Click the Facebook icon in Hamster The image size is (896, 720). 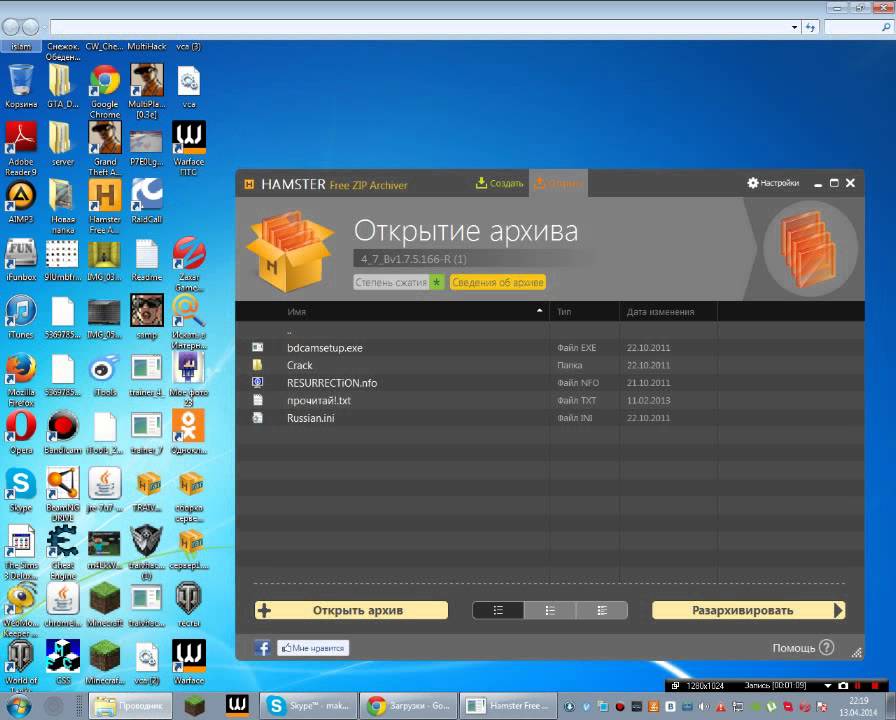point(262,647)
